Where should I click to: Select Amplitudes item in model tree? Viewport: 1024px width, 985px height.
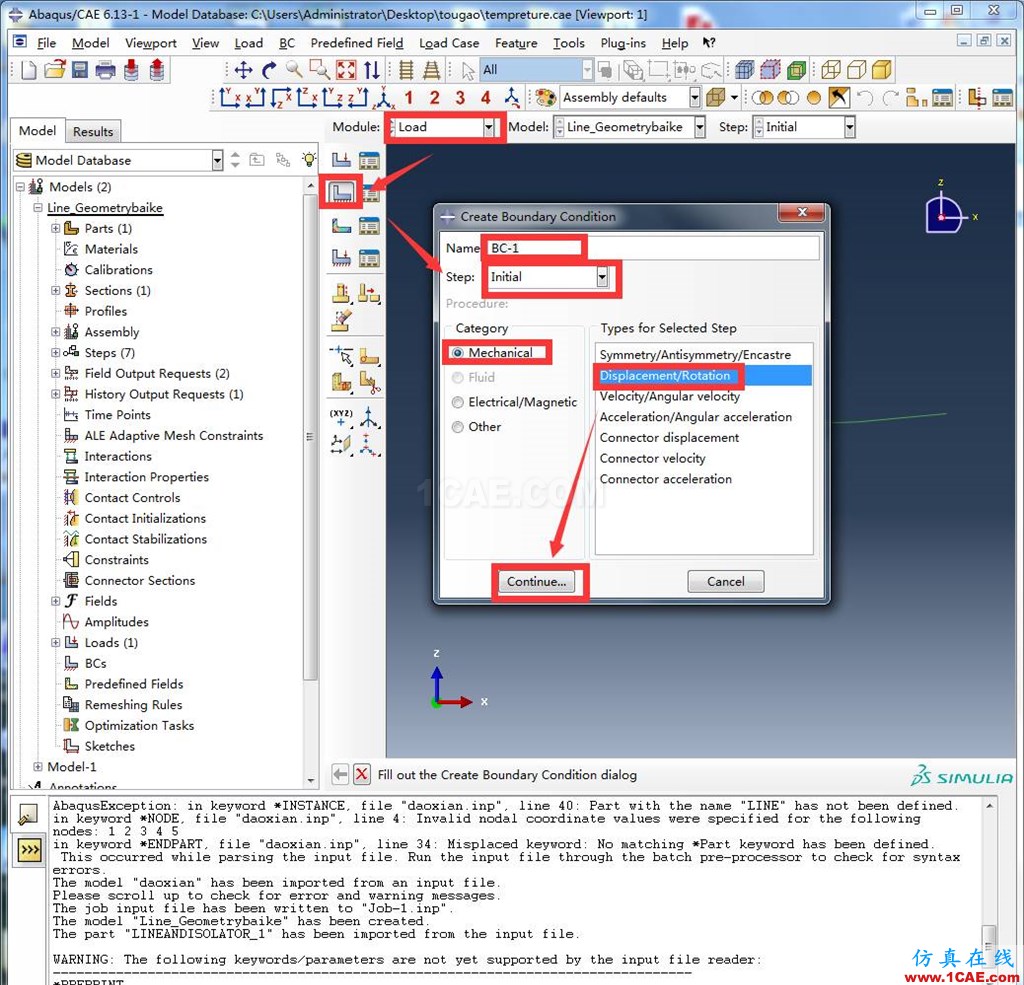tap(116, 622)
